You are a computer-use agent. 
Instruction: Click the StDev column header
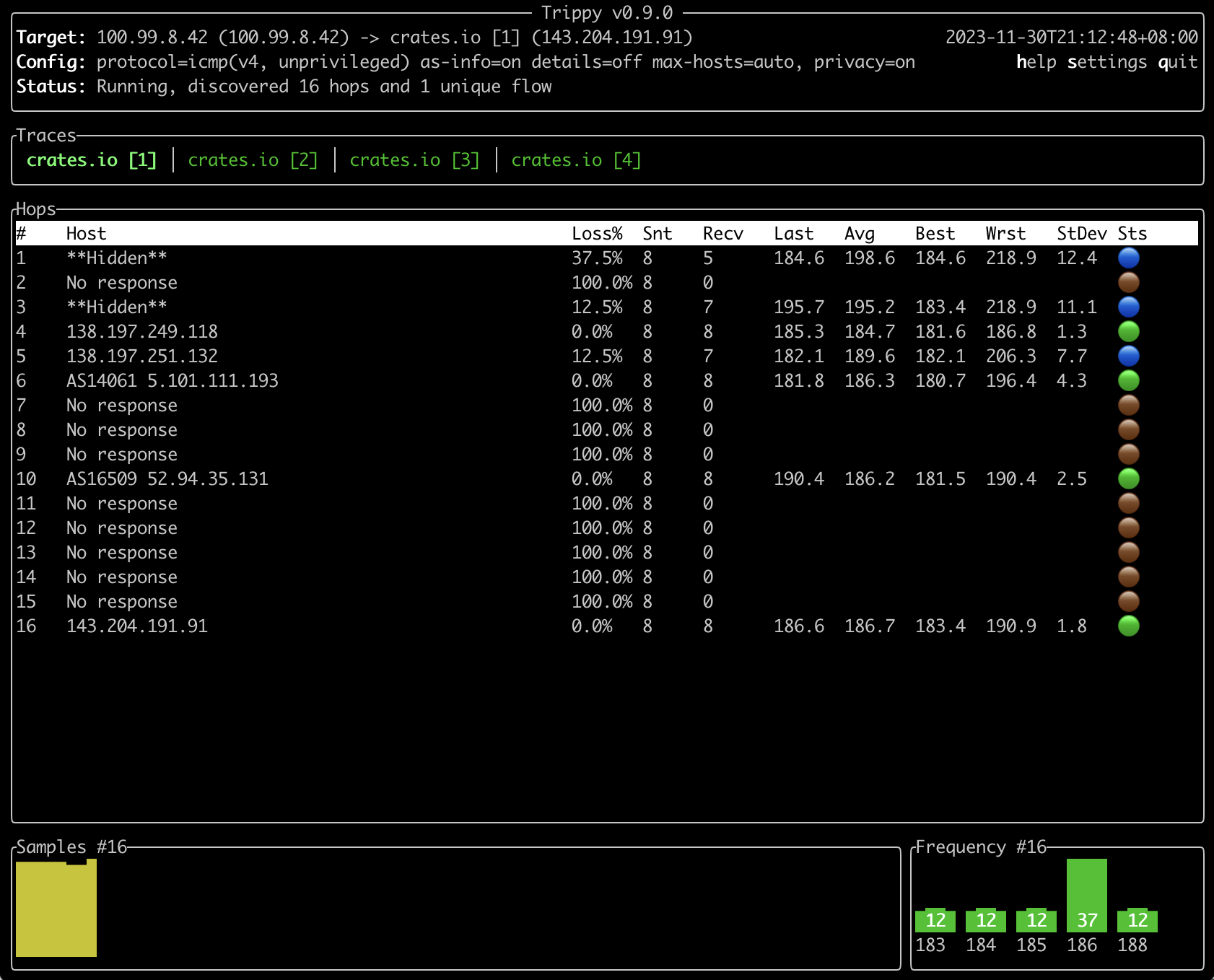pyautogui.click(x=1081, y=234)
